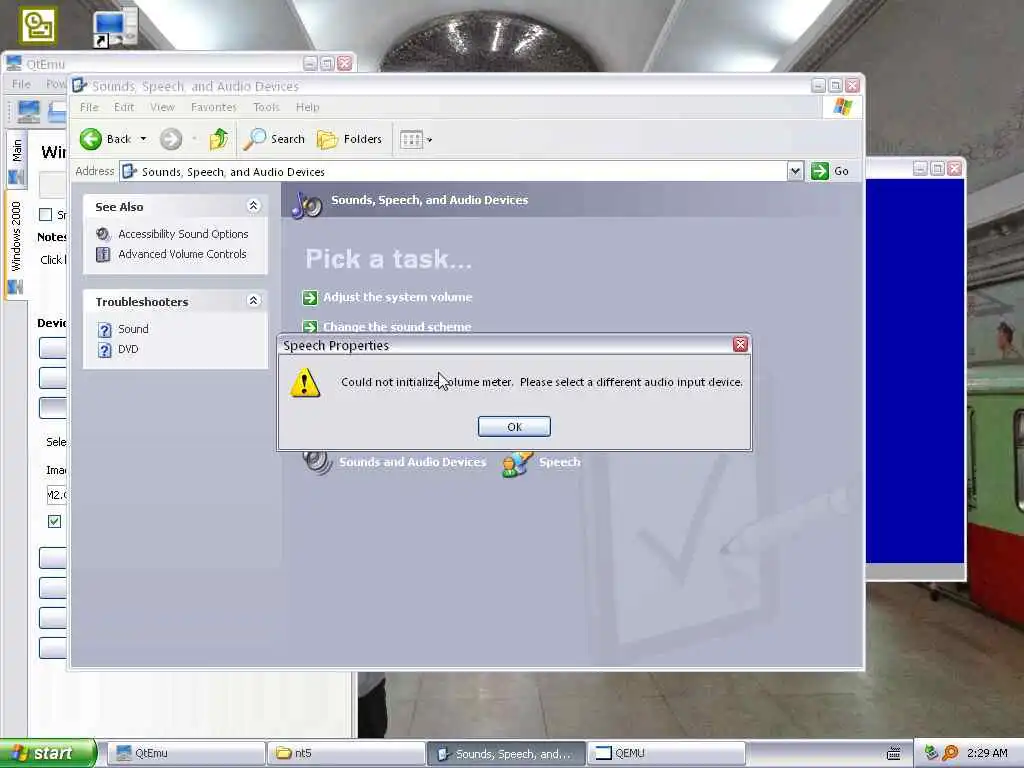Click the Go button
Viewport: 1024px width, 768px height.
click(830, 171)
